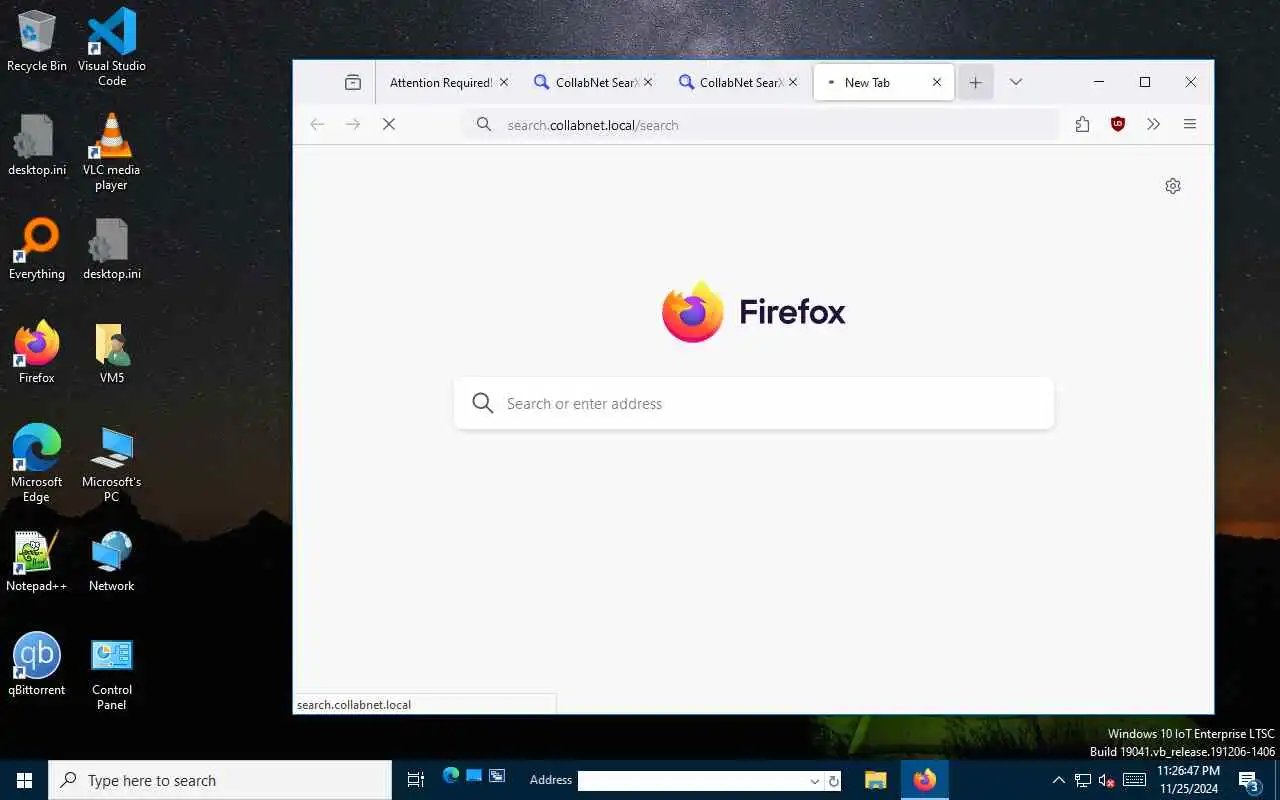
Task: Close the first CollabNet Search tab
Action: coord(648,82)
